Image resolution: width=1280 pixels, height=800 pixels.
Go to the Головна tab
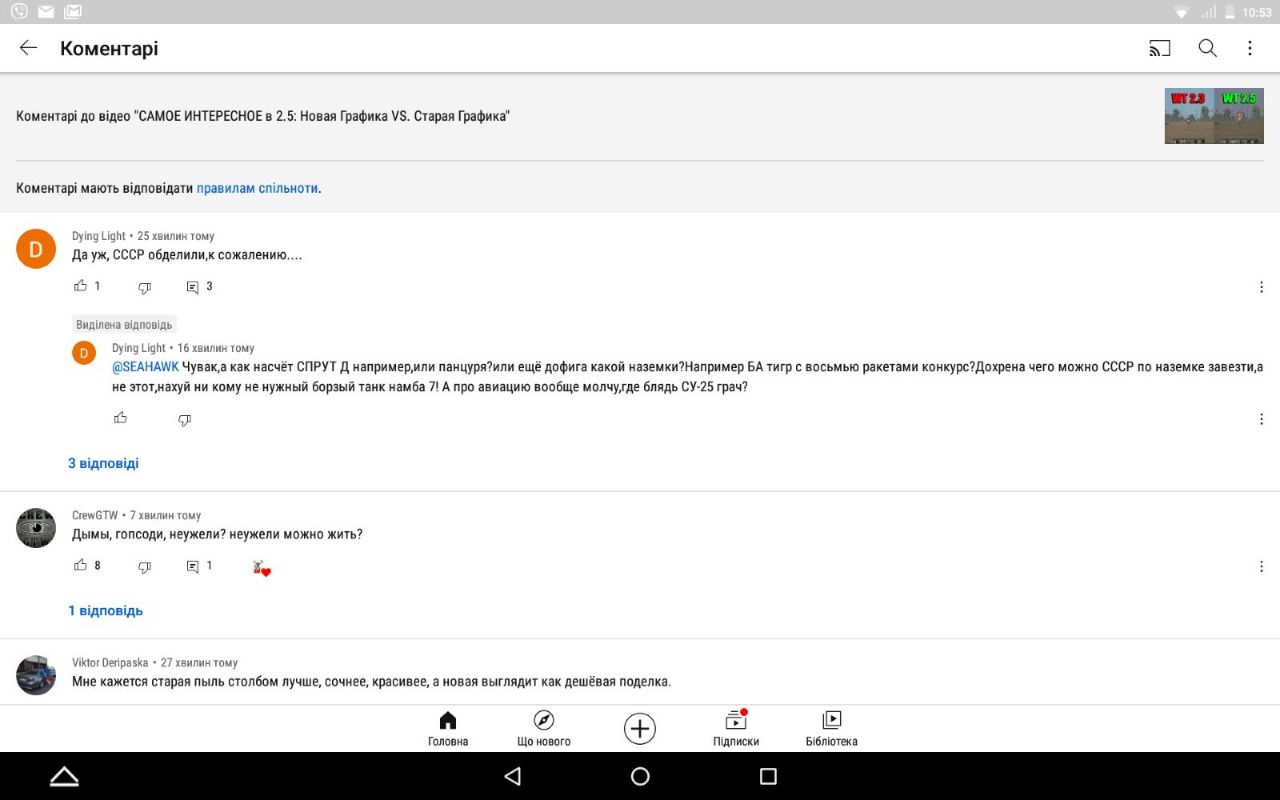pyautogui.click(x=448, y=729)
